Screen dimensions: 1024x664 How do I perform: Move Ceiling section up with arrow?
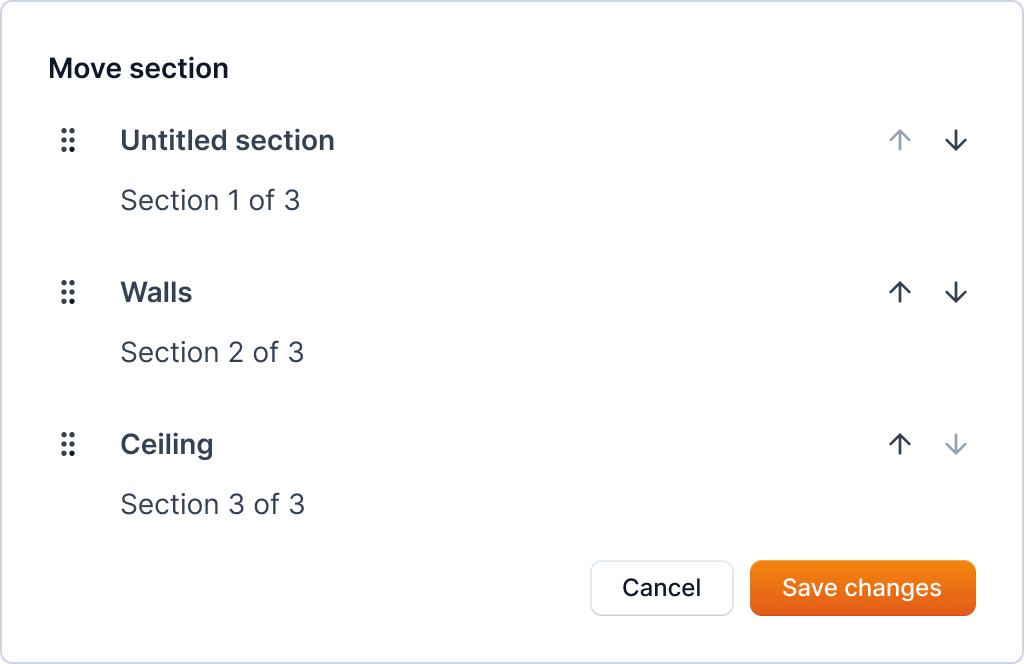(x=900, y=445)
